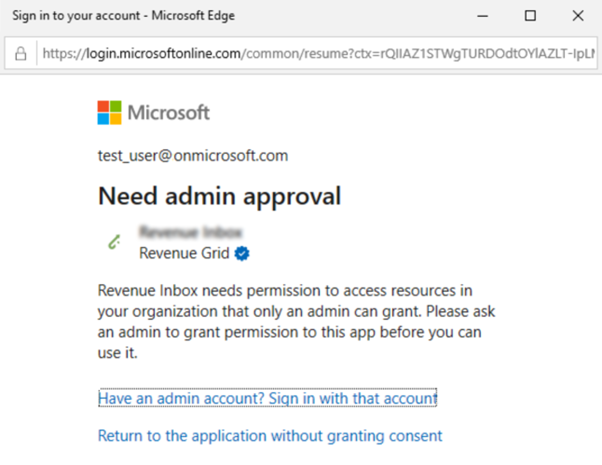Click the "Need admin approval" heading
Image resolution: width=602 pixels, height=465 pixels.
click(220, 197)
